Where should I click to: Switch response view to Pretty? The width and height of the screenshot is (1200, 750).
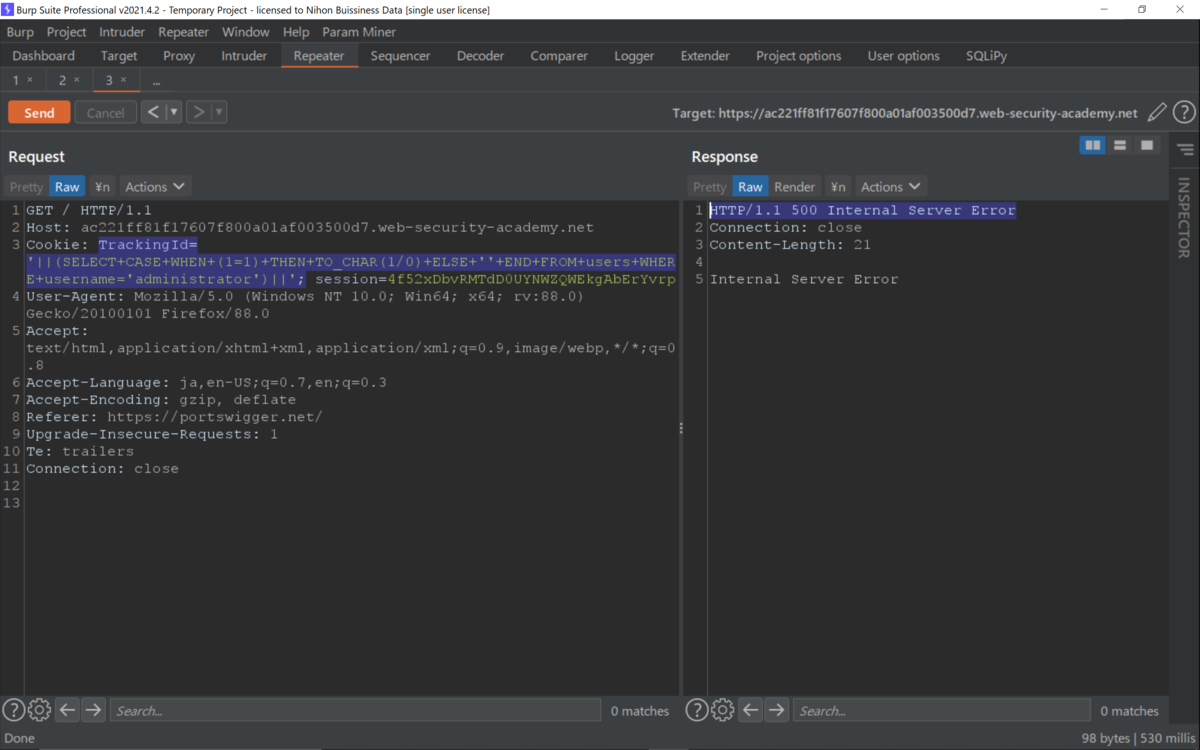tap(710, 187)
